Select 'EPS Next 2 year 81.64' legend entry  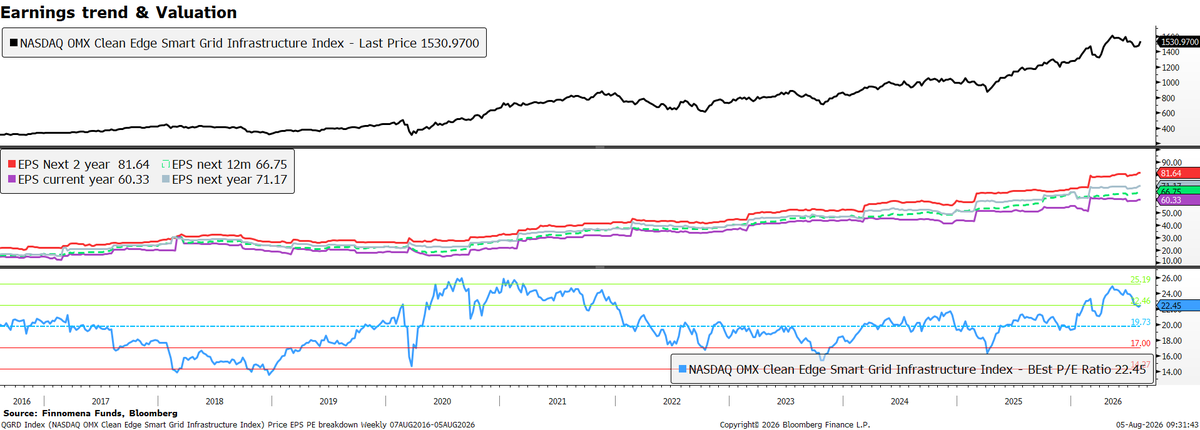(x=84, y=163)
